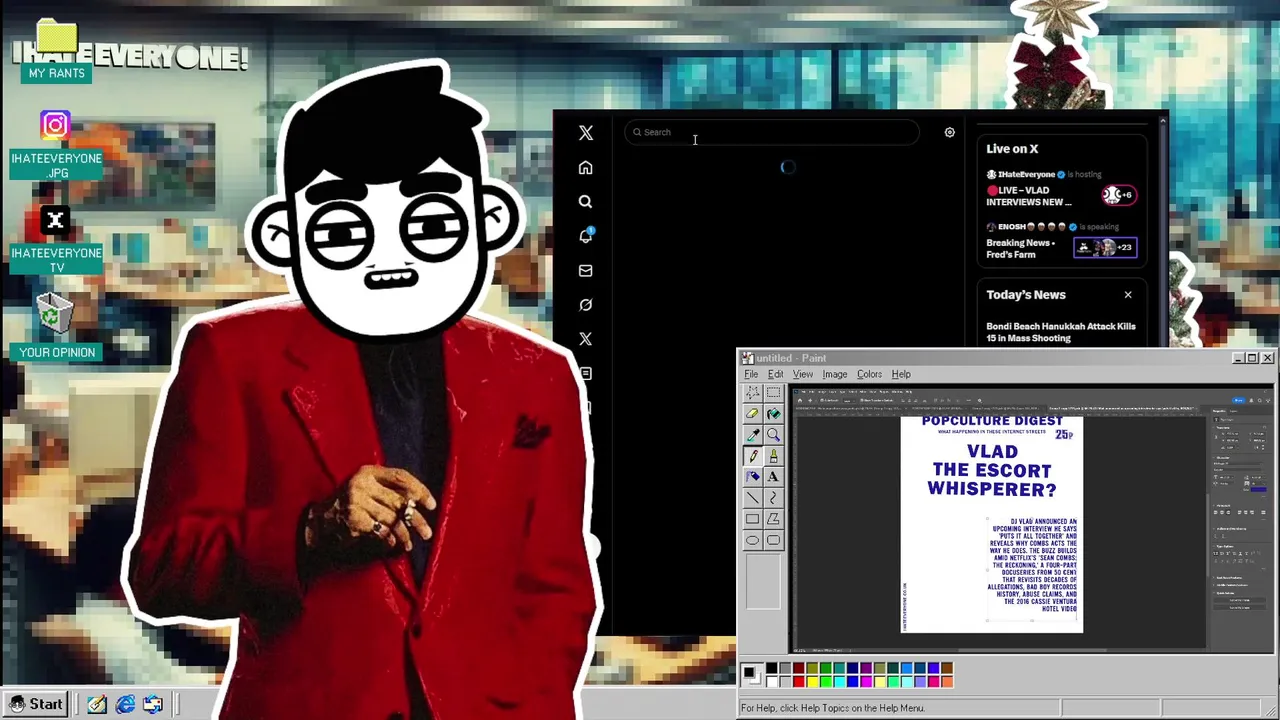Open Messages envelope in X sidebar
This screenshot has width=1280, height=720.
click(586, 271)
